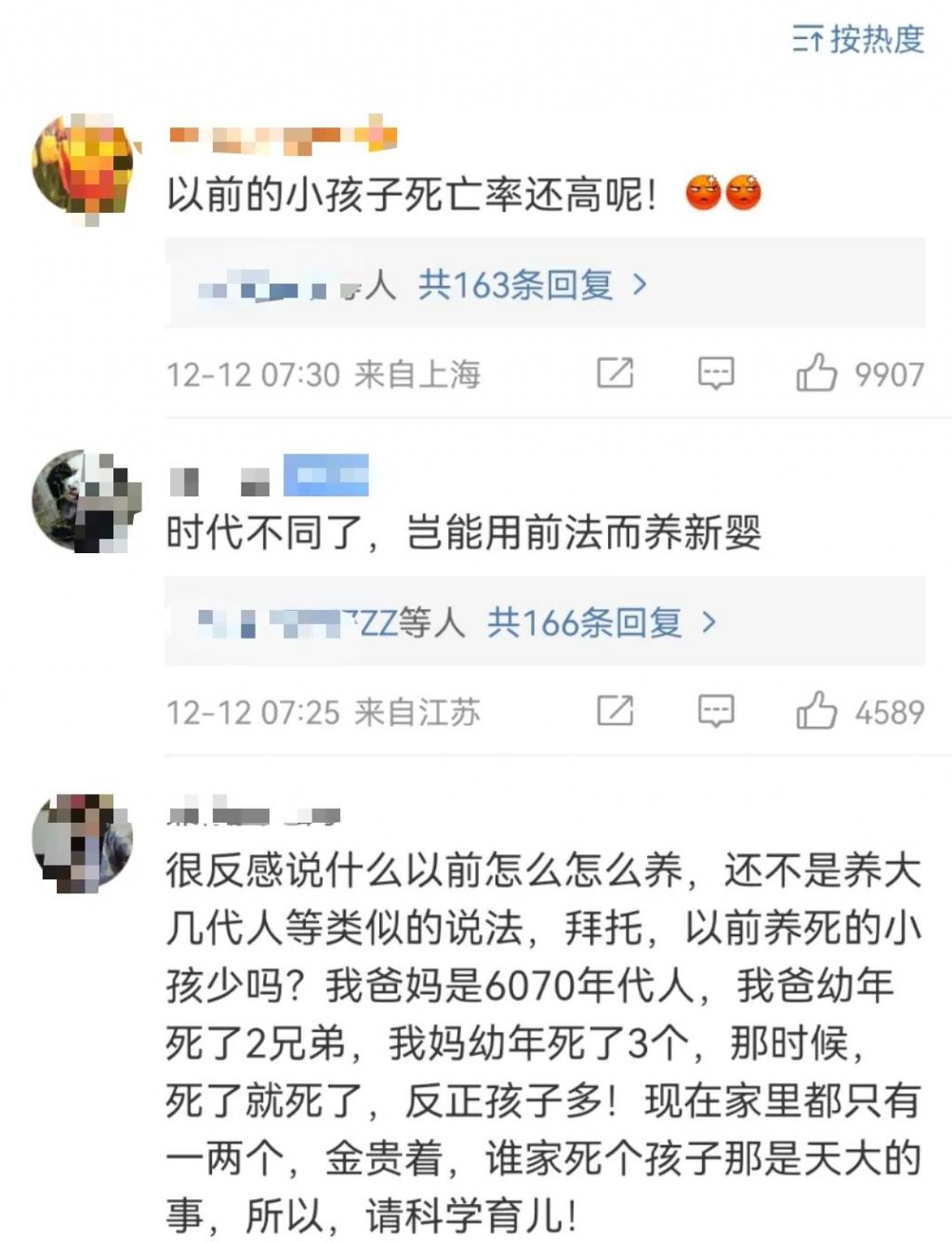
Task: Like the comment with 4589 likes
Action: click(x=816, y=711)
